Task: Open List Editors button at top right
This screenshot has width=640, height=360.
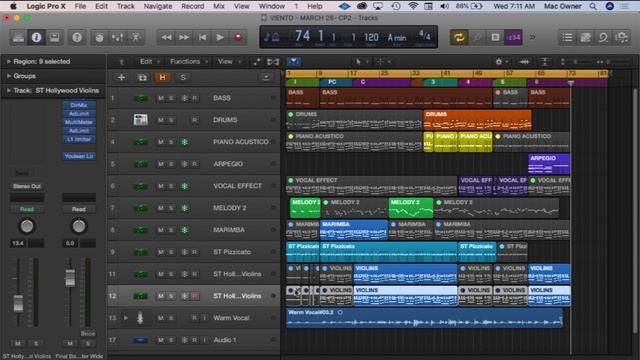Action: [567, 38]
